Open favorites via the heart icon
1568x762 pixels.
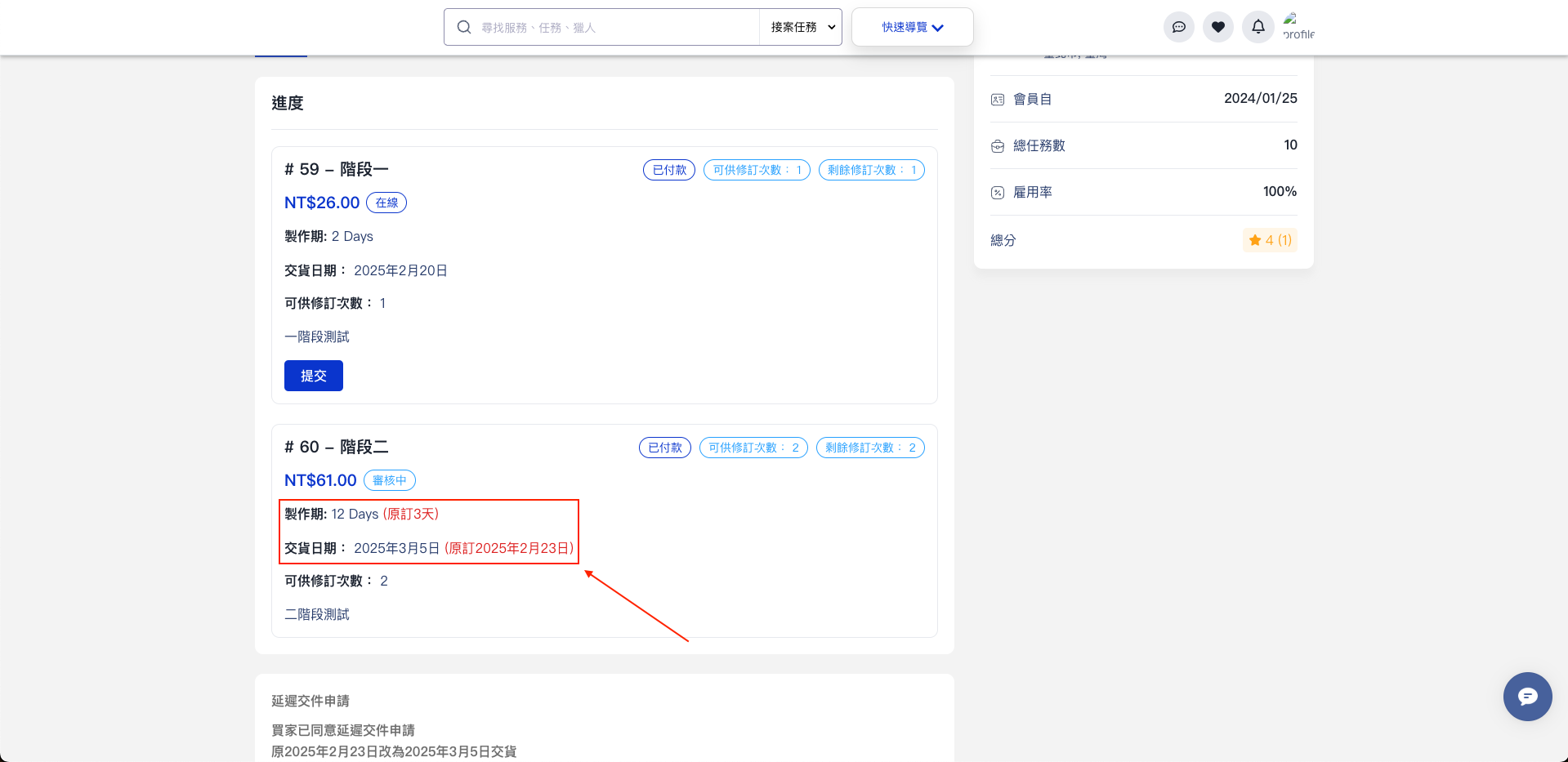coord(1217,27)
